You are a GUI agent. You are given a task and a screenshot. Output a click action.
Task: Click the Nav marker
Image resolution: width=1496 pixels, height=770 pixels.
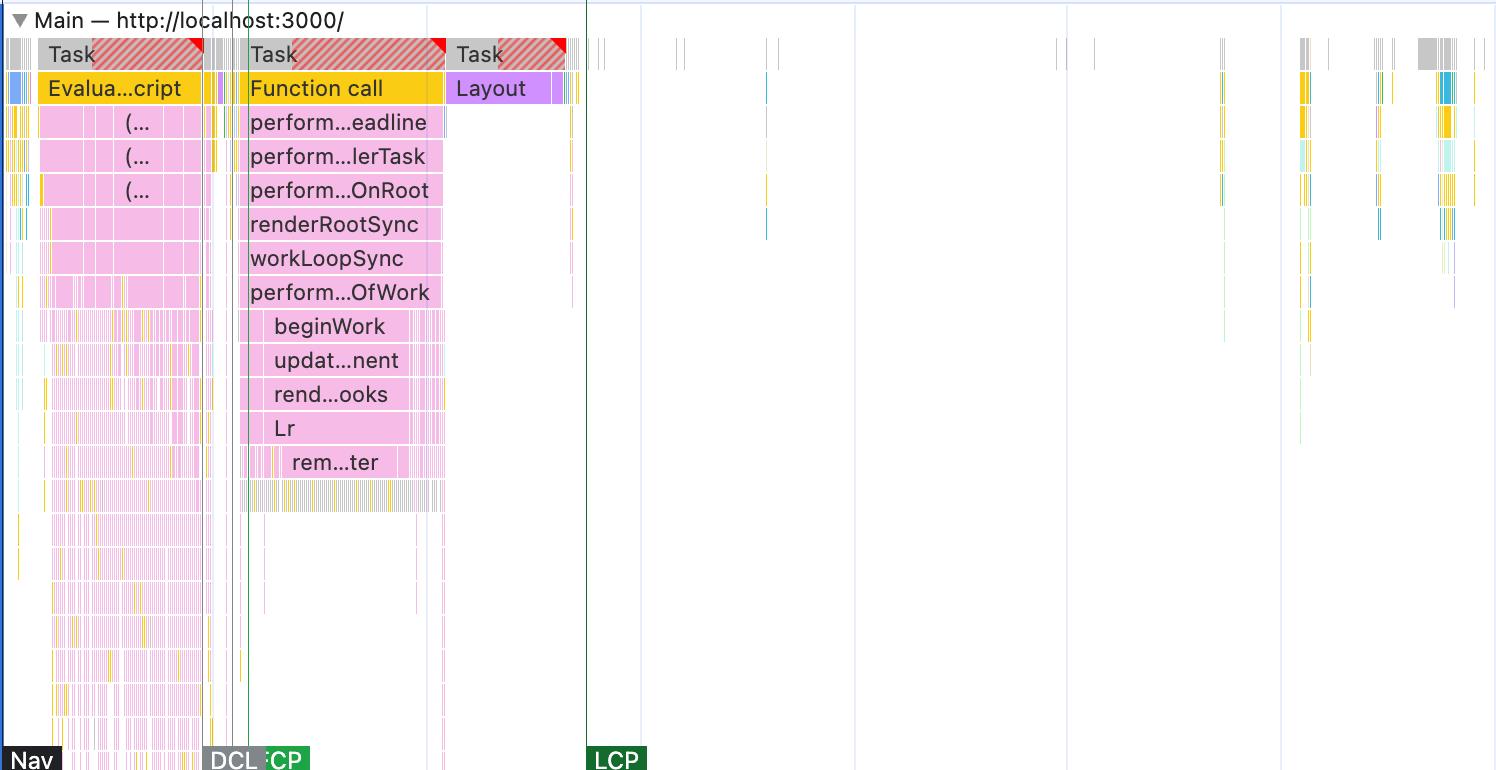click(32, 759)
